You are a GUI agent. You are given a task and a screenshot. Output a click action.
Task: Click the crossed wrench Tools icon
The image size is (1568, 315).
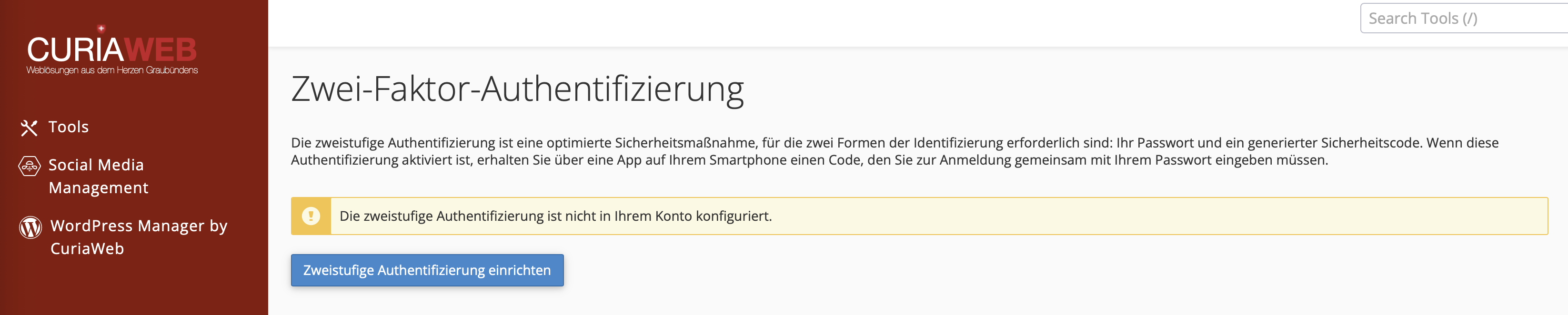[x=29, y=127]
